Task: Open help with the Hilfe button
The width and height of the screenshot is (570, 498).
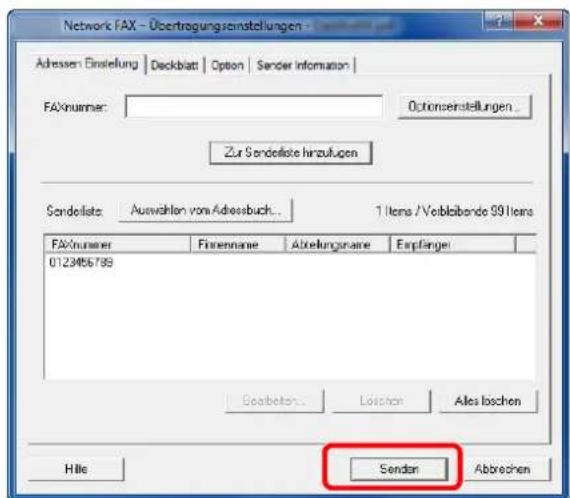Action: 76,469
